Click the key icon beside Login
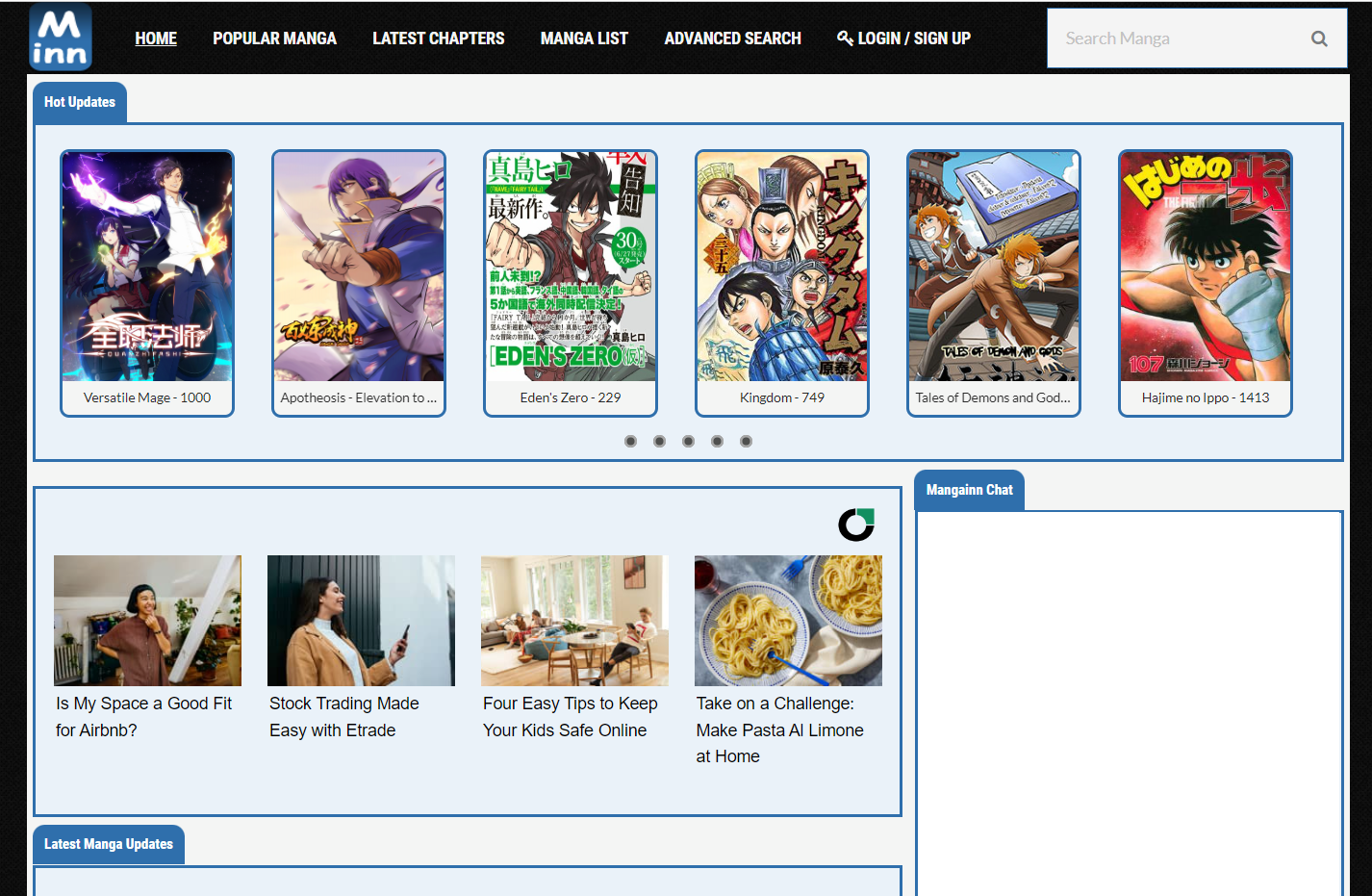 click(845, 38)
